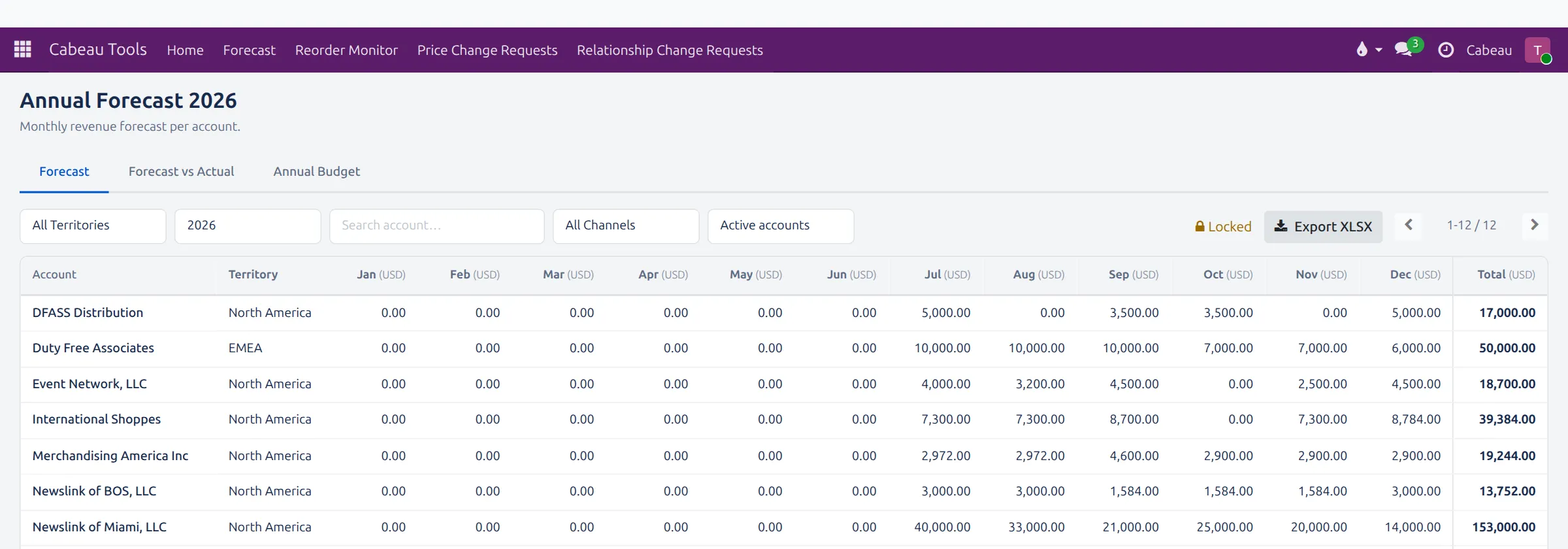Open the apps grid menu icon
1568x549 pixels.
(x=23, y=50)
